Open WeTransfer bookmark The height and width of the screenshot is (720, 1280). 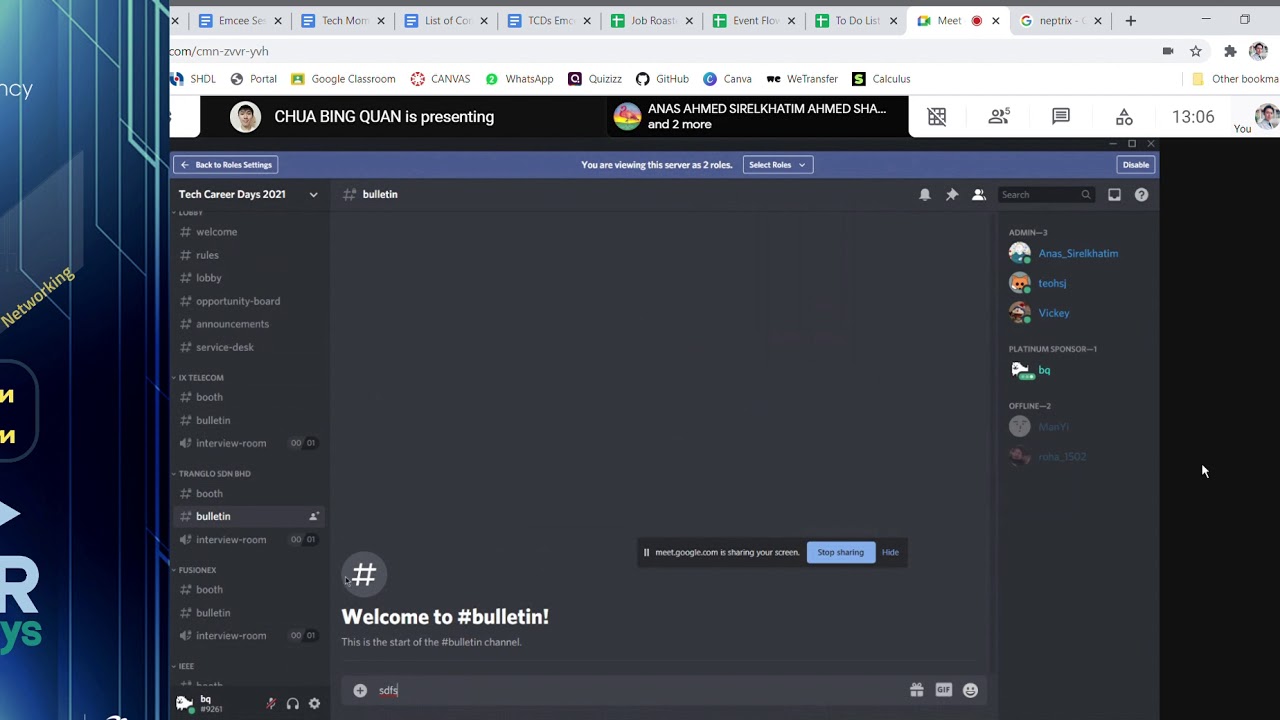pyautogui.click(x=802, y=79)
